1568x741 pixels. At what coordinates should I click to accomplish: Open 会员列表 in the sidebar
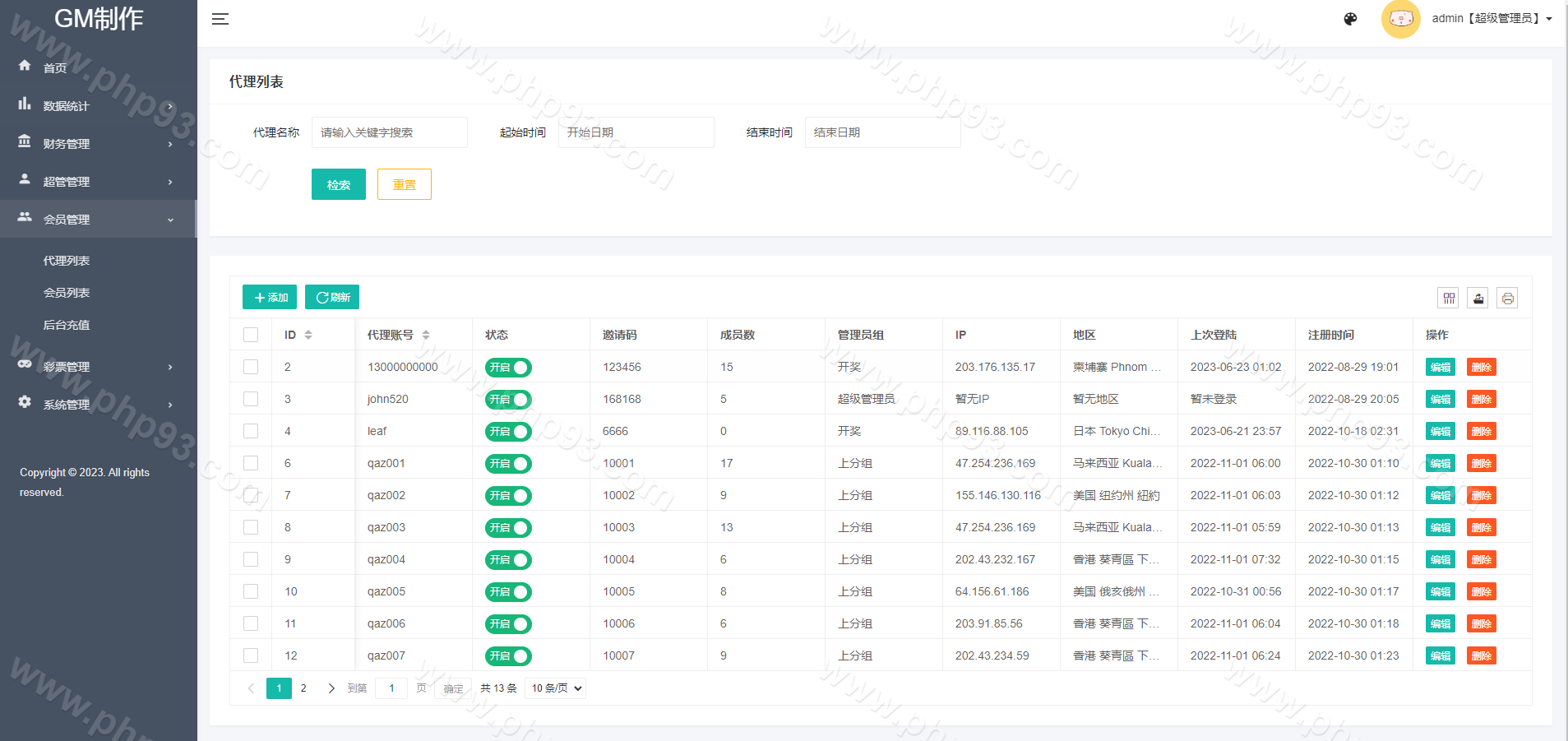pyautogui.click(x=67, y=293)
